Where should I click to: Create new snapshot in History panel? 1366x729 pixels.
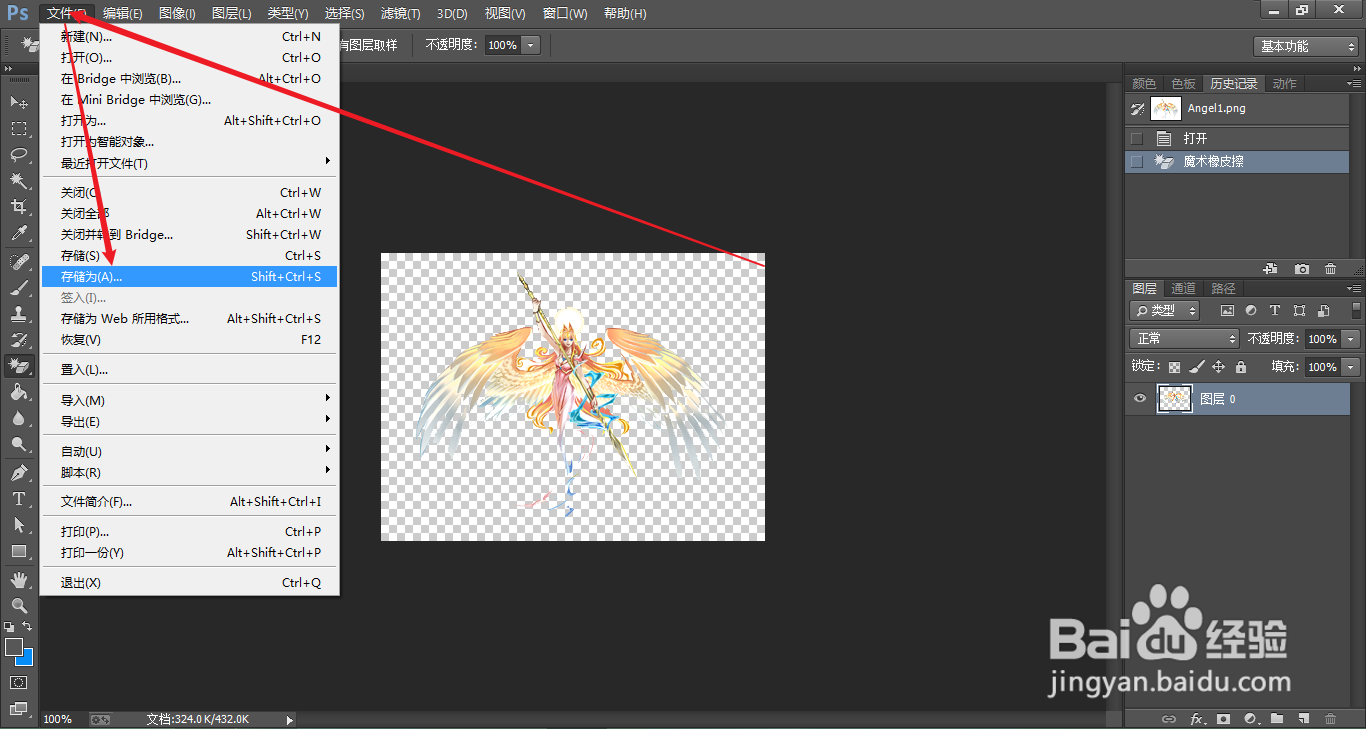[x=1301, y=269]
